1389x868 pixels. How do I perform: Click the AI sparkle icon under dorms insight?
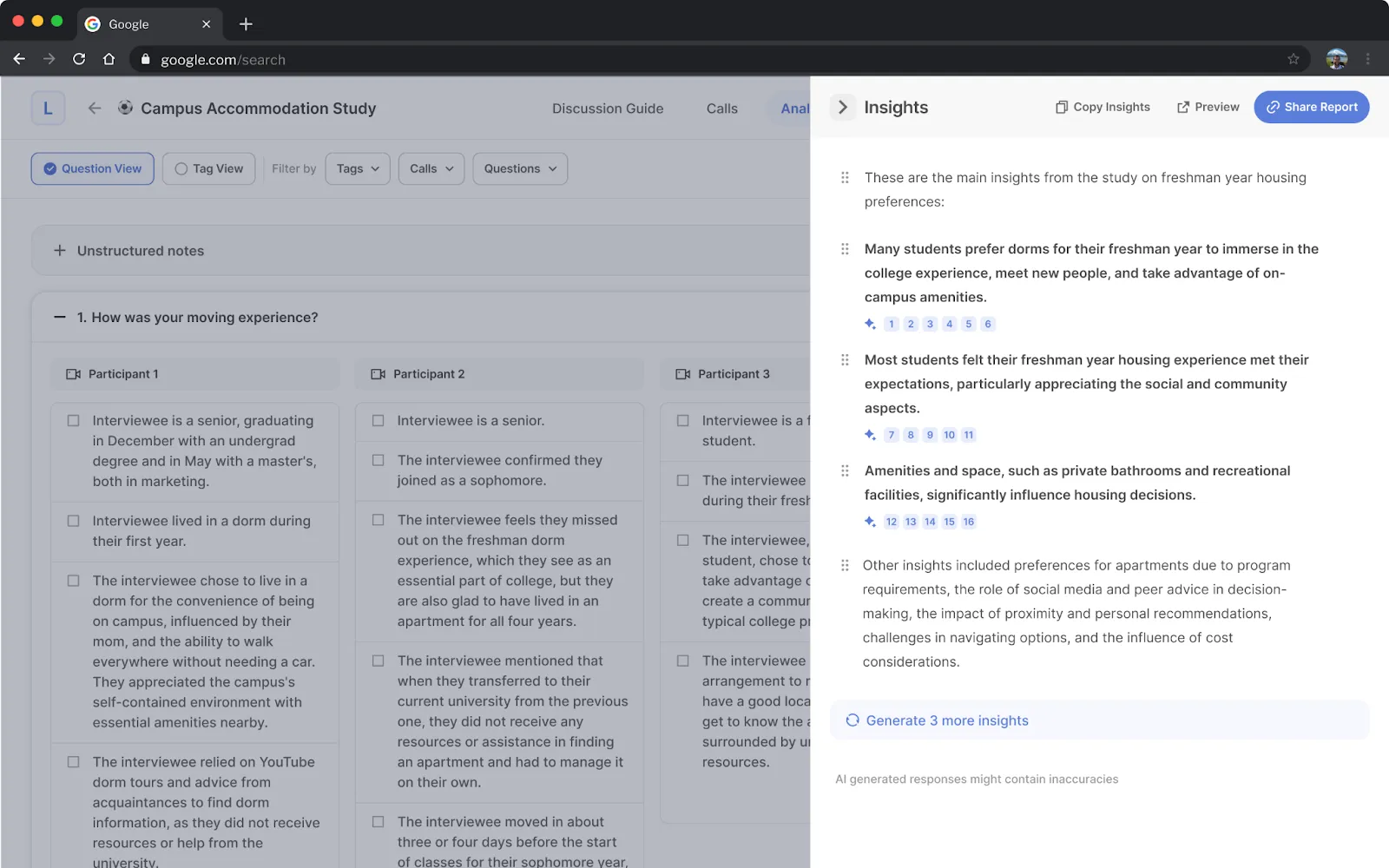(870, 324)
